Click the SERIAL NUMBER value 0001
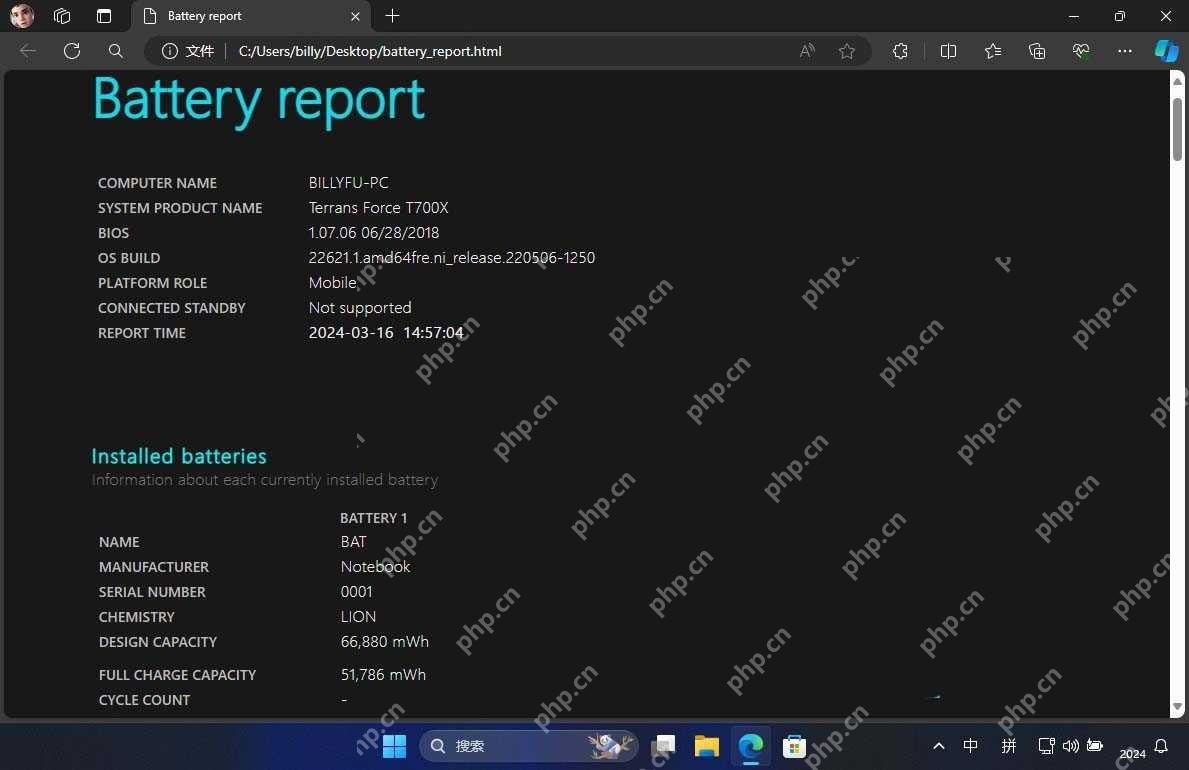Viewport: 1189px width, 770px height. coord(356,592)
